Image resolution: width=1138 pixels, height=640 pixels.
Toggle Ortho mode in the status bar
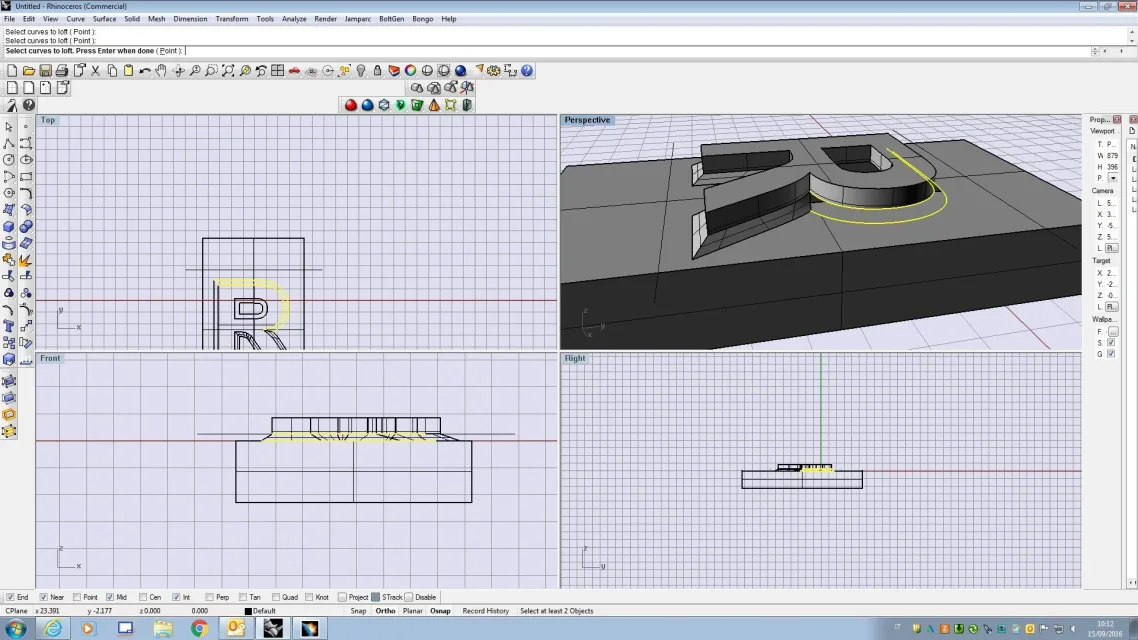point(385,611)
